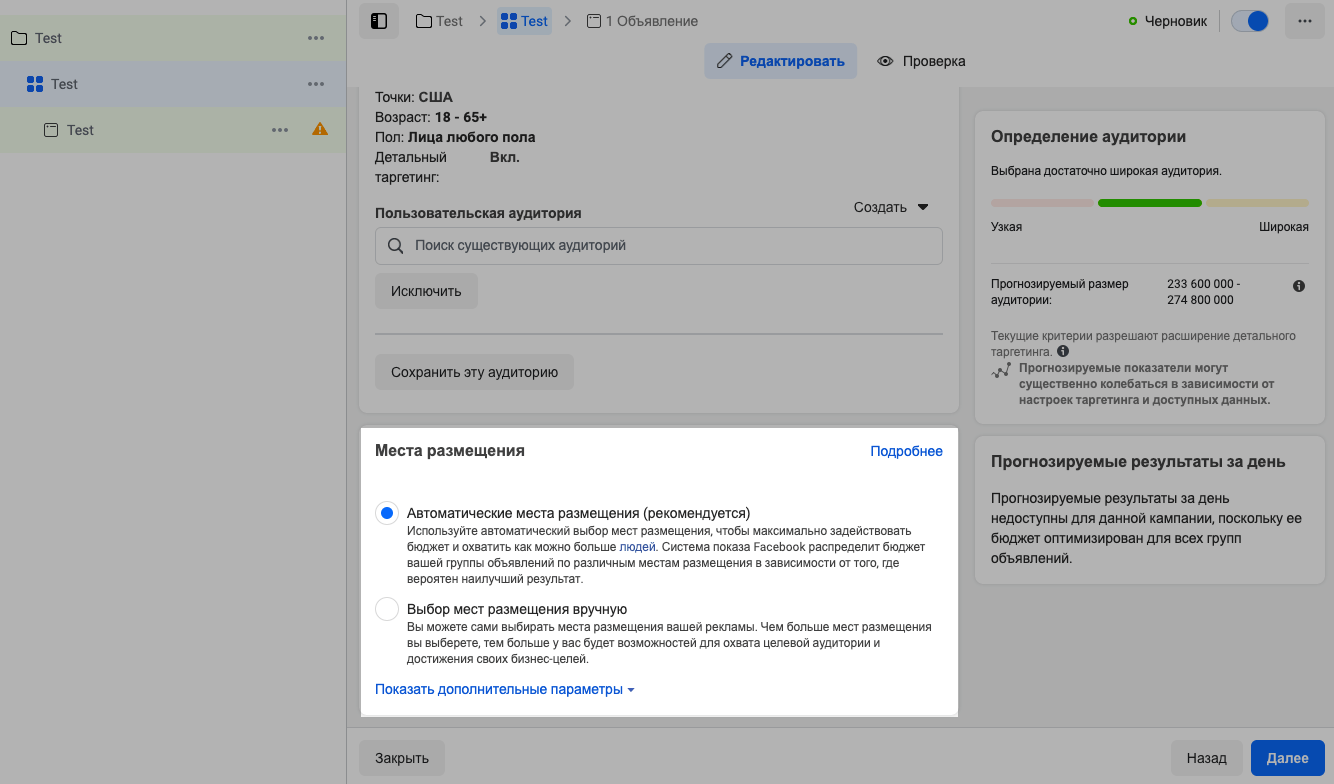Open the top-right more options button
Image resolution: width=1334 pixels, height=784 pixels.
pyautogui.click(x=1304, y=21)
